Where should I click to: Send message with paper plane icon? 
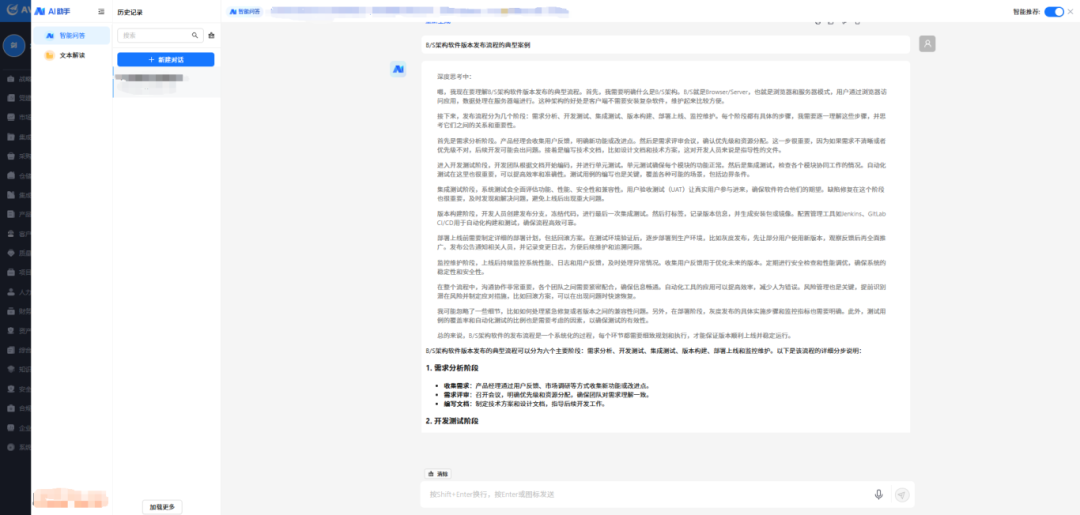(902, 494)
